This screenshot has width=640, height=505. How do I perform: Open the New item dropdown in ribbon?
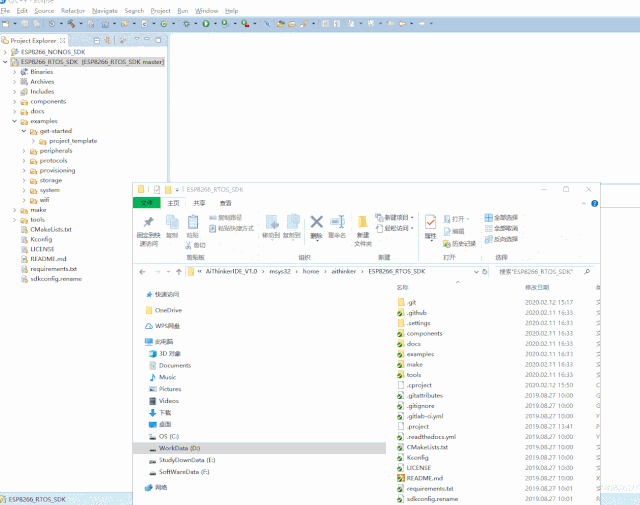click(412, 218)
